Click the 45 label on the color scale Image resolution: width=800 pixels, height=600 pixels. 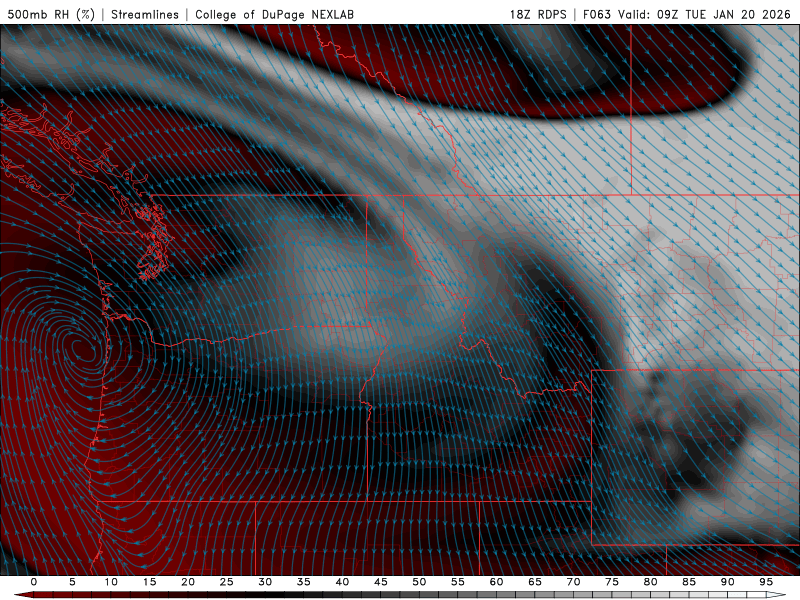(381, 582)
